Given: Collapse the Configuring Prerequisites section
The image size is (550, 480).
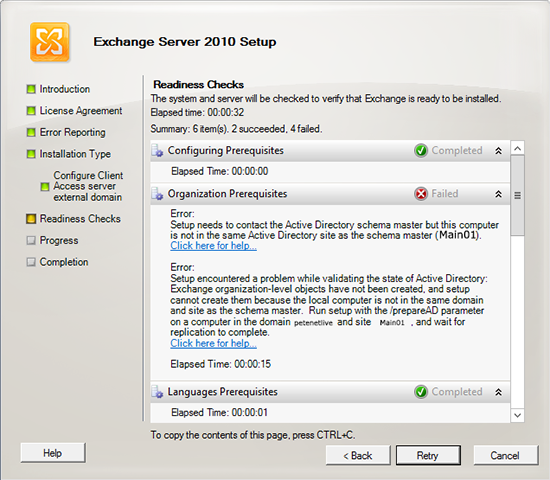Looking at the screenshot, I should [x=498, y=151].
